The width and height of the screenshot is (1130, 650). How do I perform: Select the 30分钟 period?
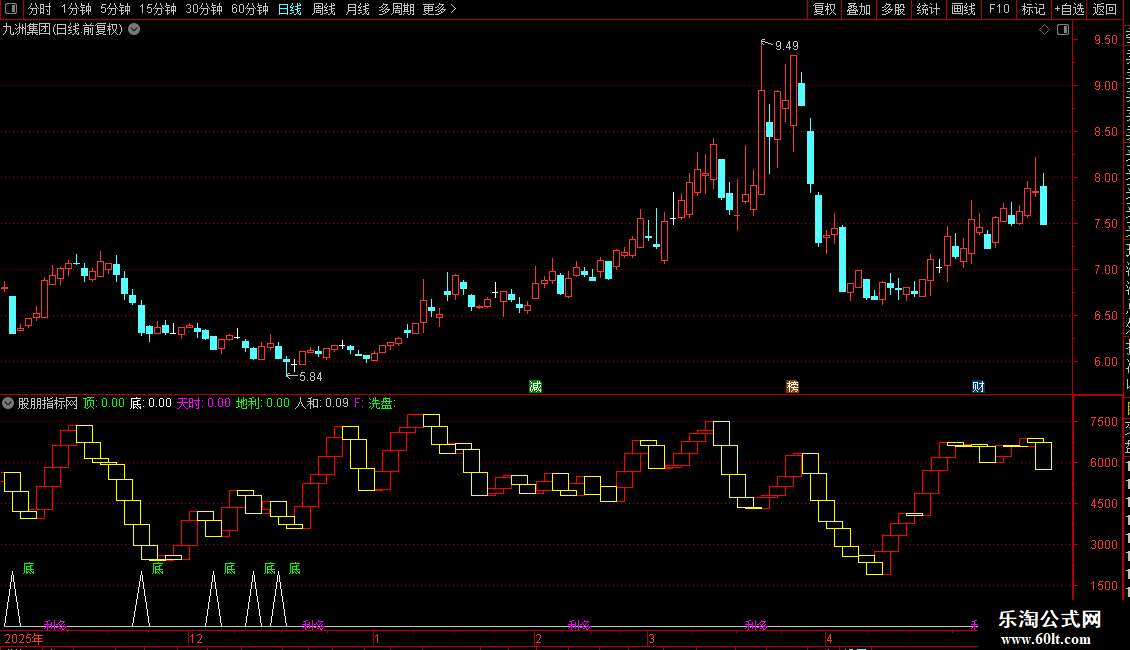[x=204, y=9]
